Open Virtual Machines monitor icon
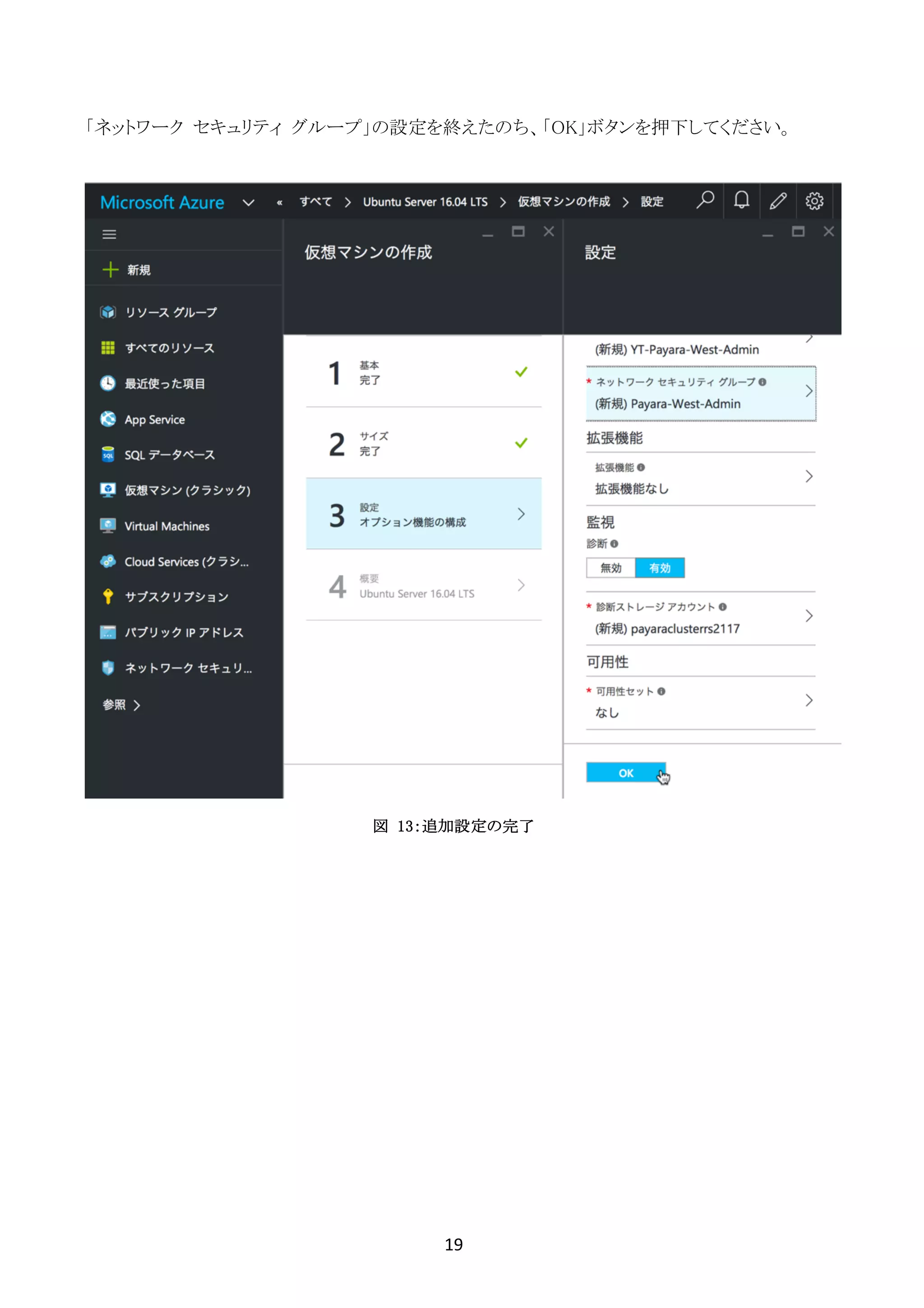Image resolution: width=924 pixels, height=1308 pixels. (x=107, y=525)
